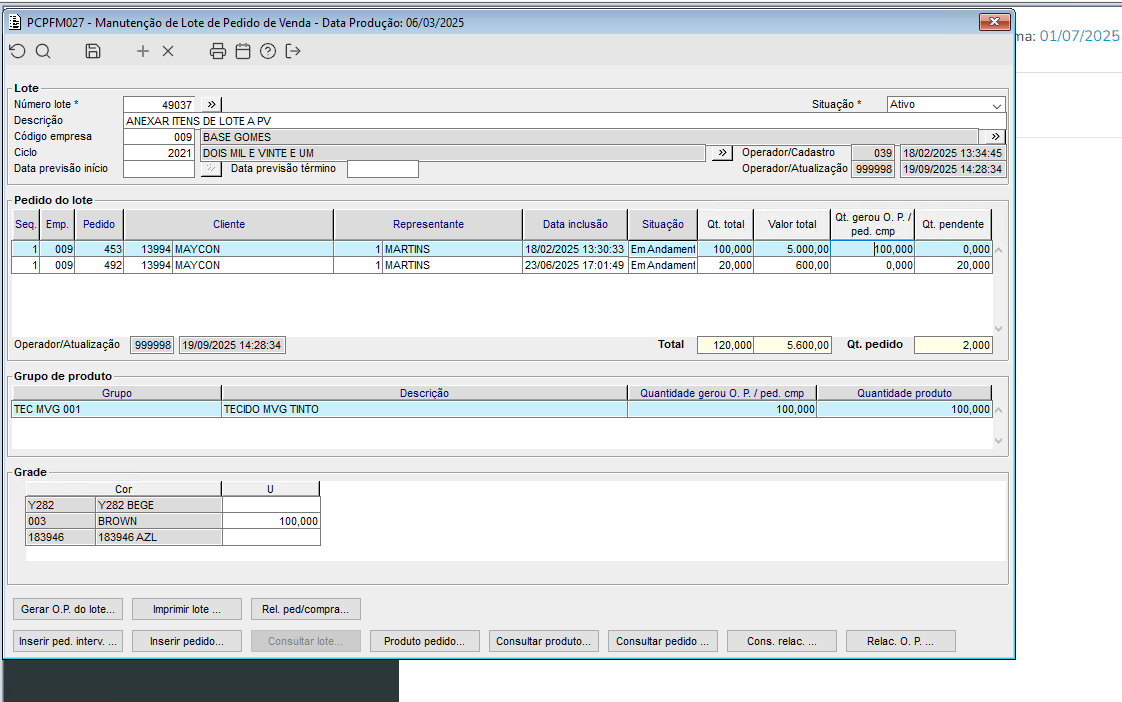This screenshot has height=702, width=1122.
Task: Click the Grupo column header
Action: (x=117, y=393)
